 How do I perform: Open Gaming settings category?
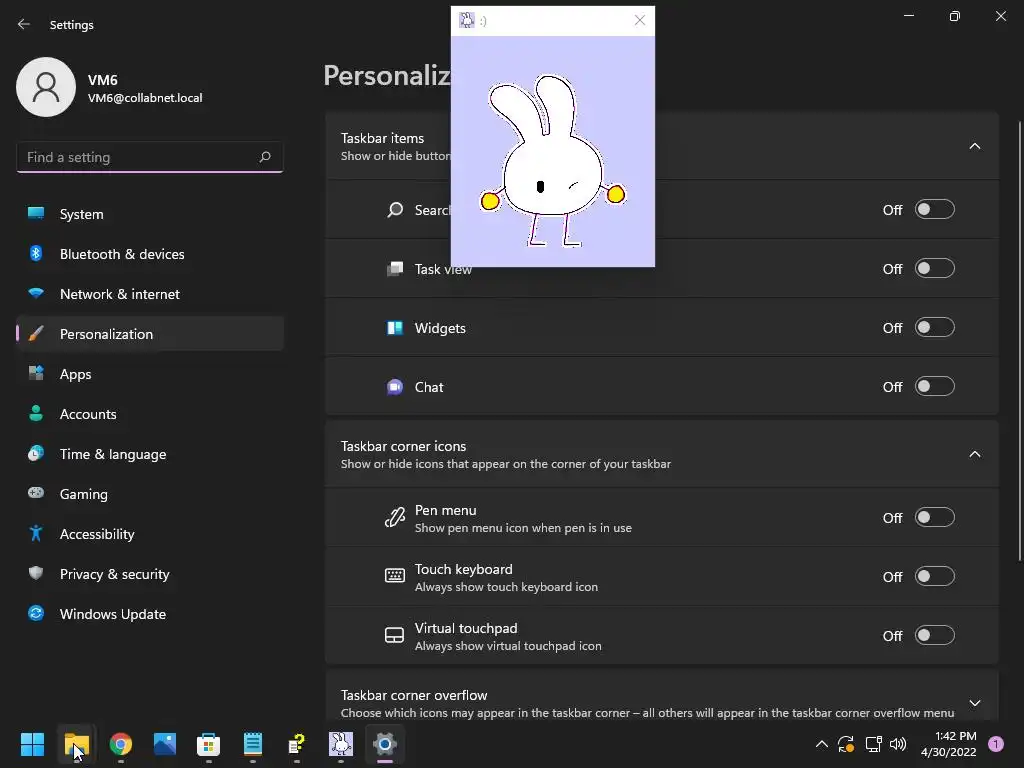[150, 494]
